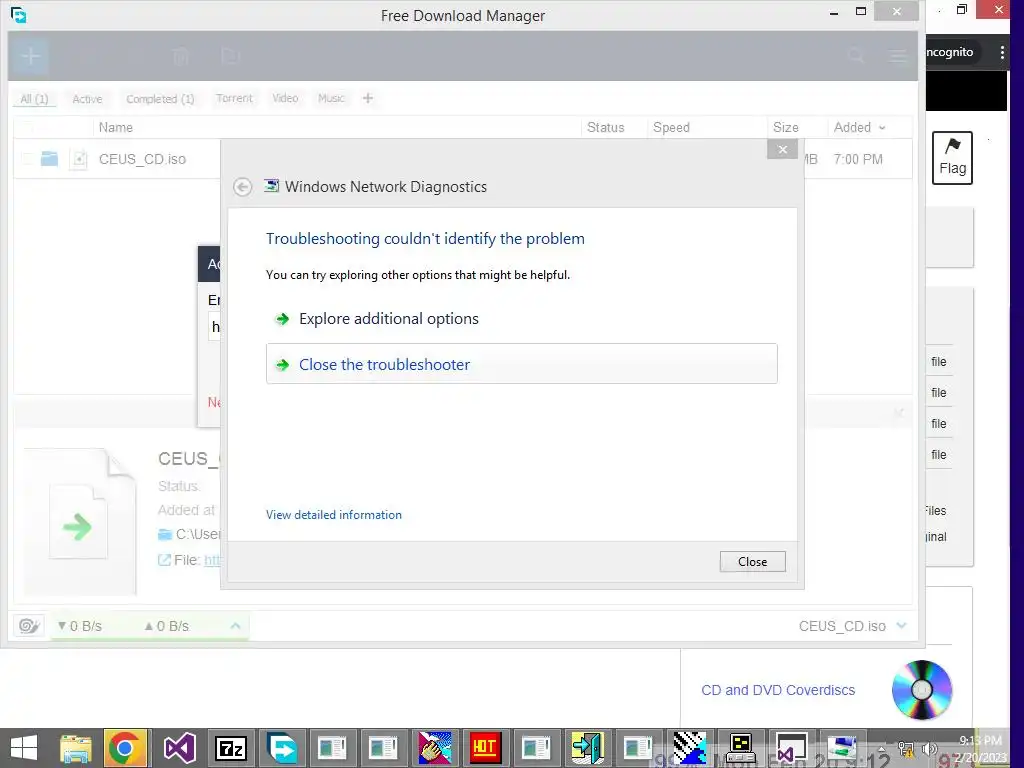Viewport: 1024px width, 768px height.
Task: Choose Explore additional options
Action: (x=389, y=319)
